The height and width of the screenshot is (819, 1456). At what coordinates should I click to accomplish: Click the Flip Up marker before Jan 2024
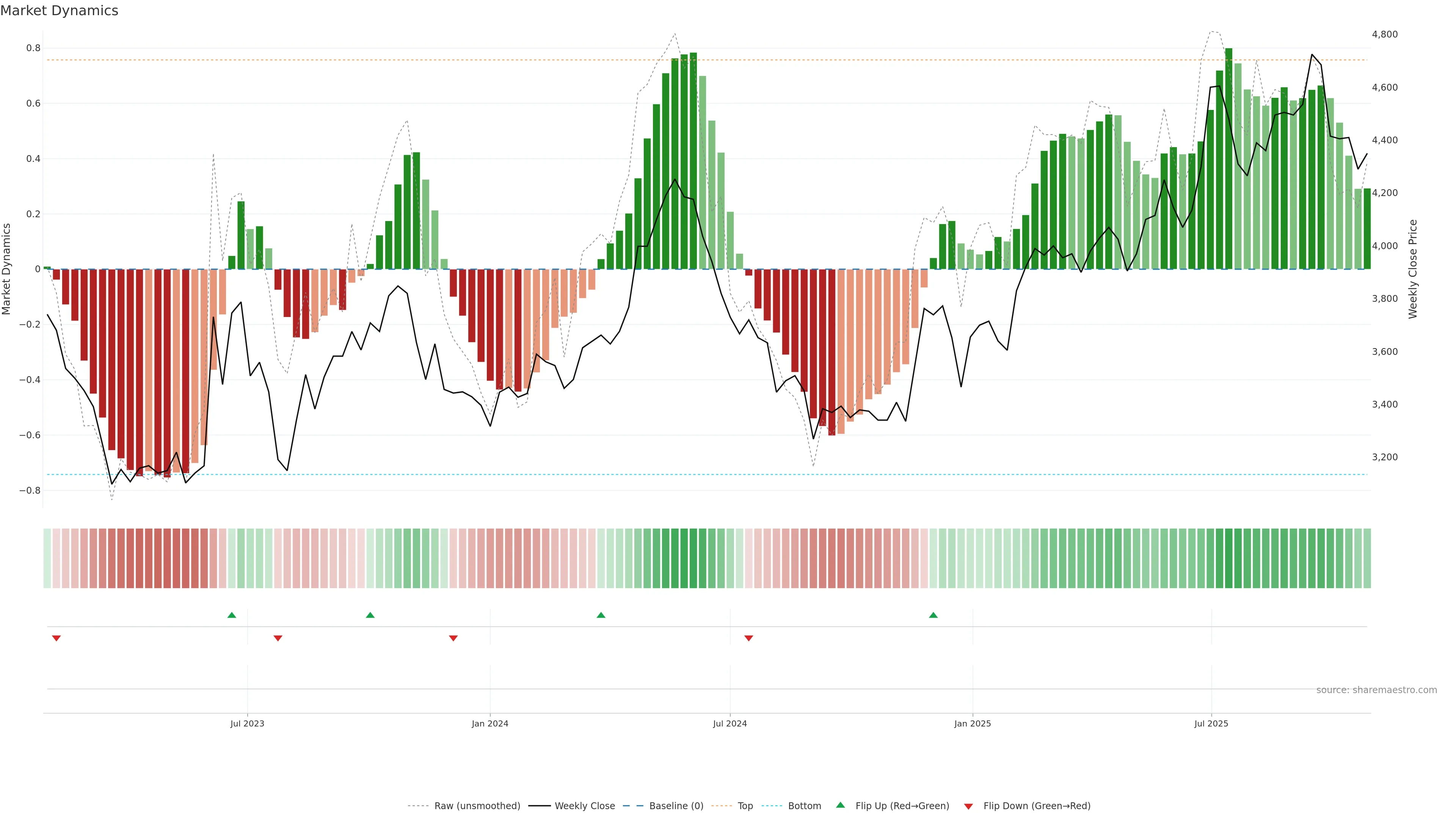[x=370, y=615]
